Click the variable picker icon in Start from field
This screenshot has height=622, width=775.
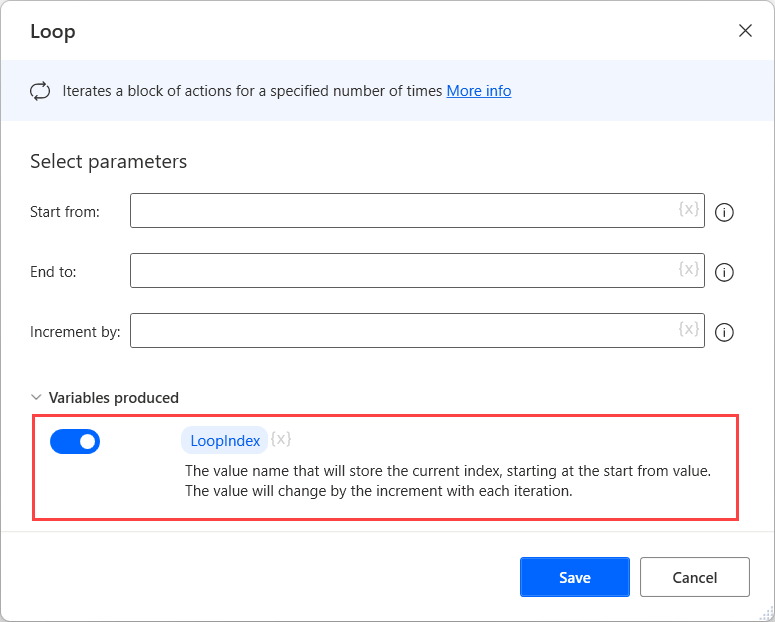pyautogui.click(x=688, y=210)
